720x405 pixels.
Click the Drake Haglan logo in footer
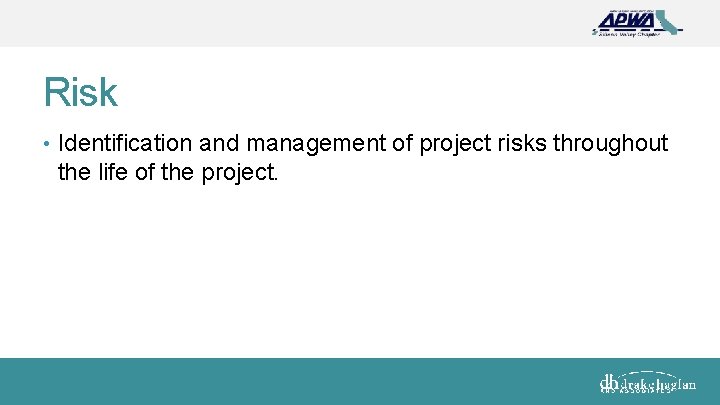(x=647, y=382)
